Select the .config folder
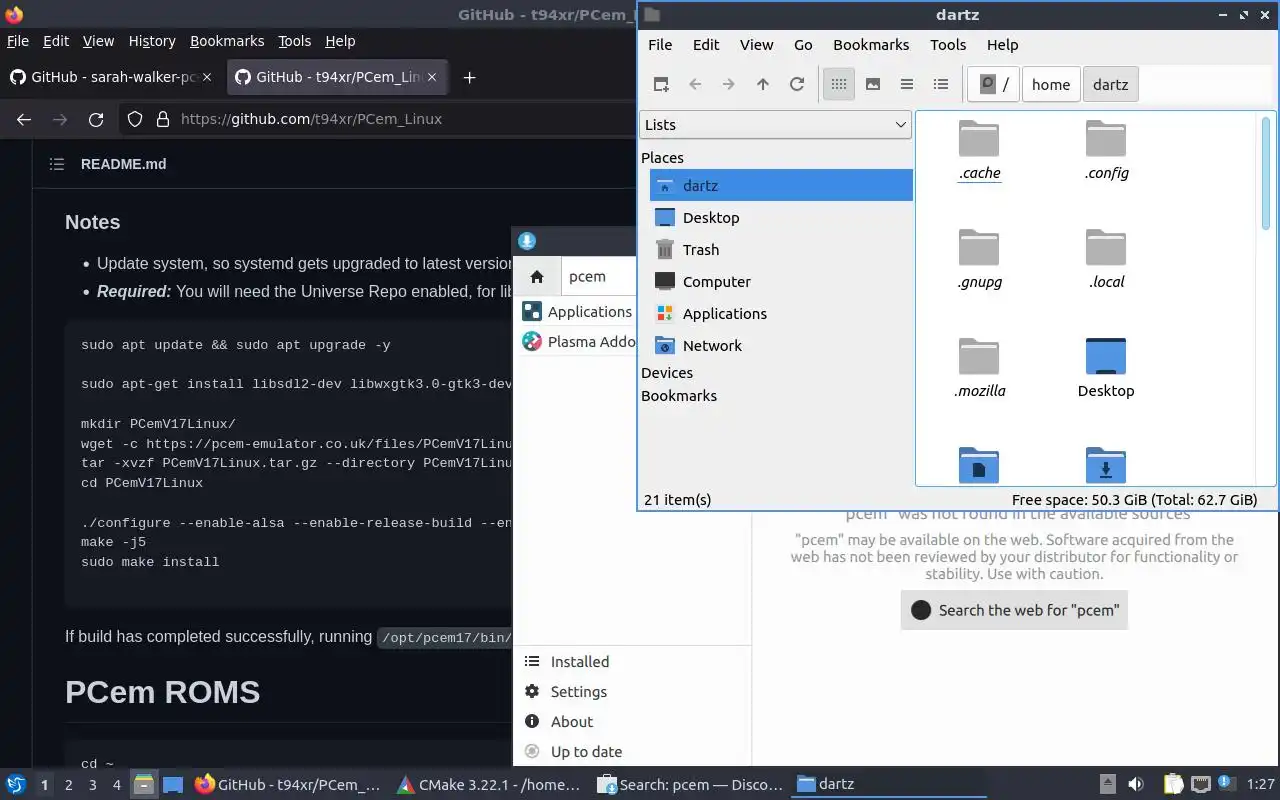This screenshot has height=800, width=1280. tap(1106, 150)
